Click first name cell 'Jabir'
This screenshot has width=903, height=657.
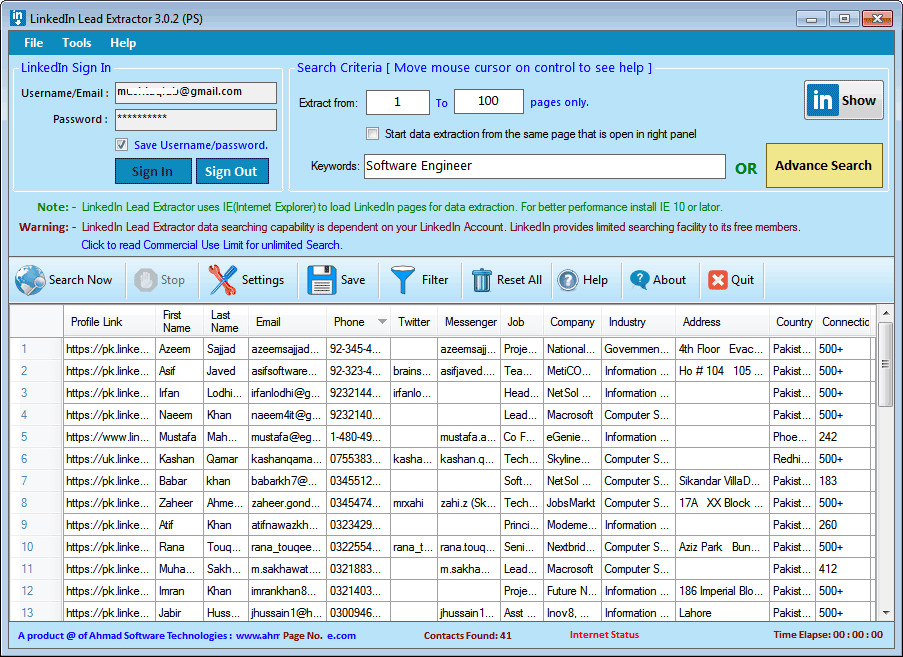click(x=179, y=613)
